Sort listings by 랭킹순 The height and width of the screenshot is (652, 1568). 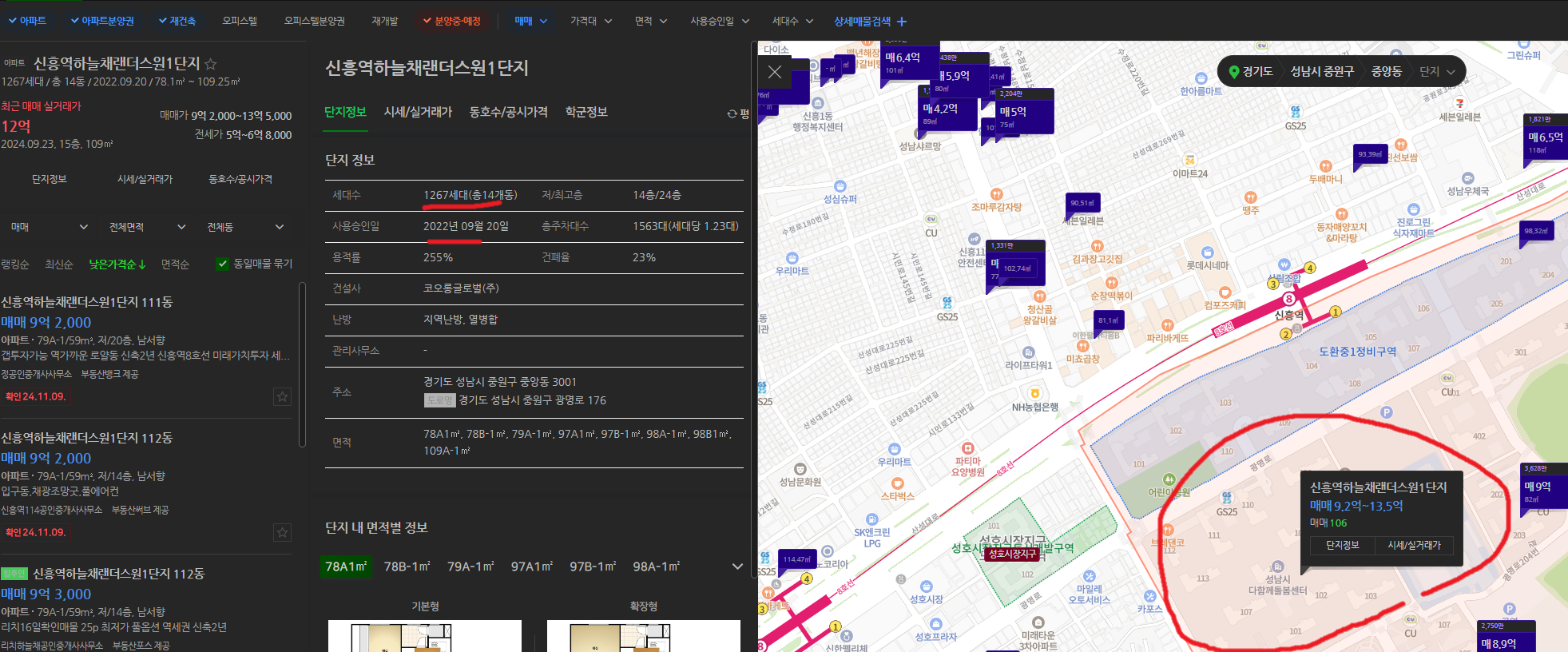click(15, 264)
